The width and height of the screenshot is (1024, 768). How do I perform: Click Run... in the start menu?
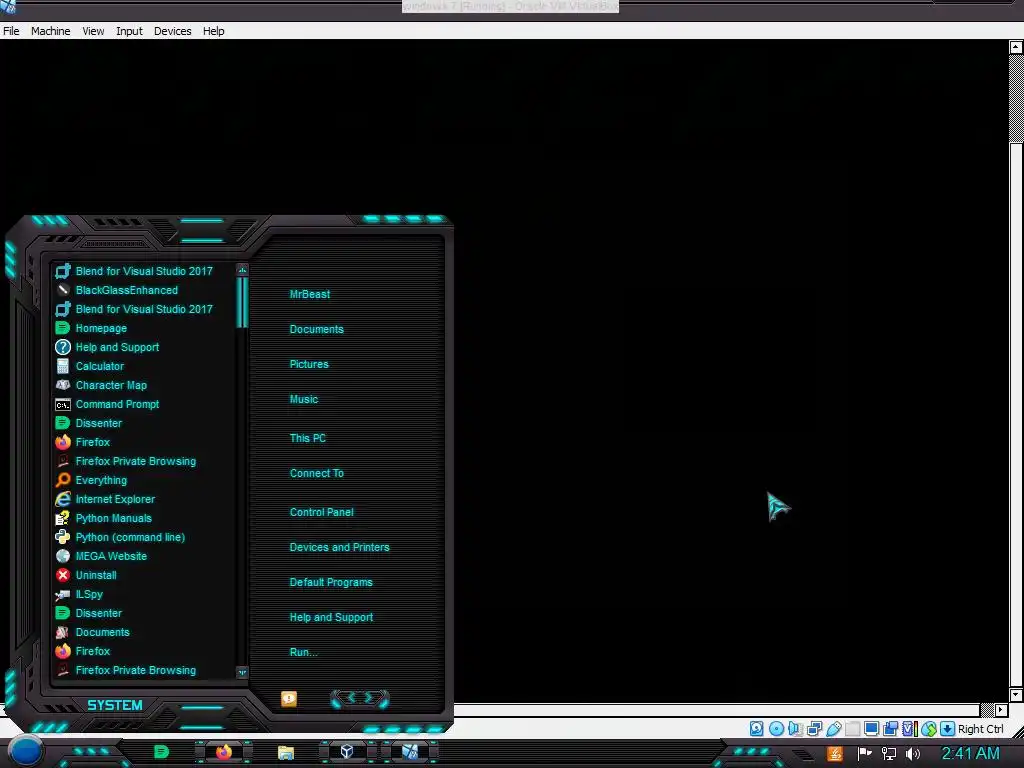304,652
